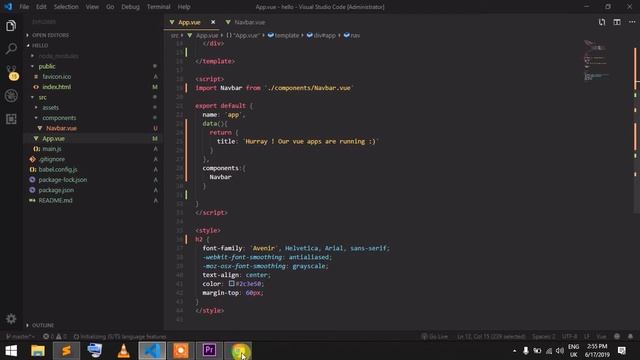Click the nav breadcrumb segment
Image resolution: width=640 pixels, height=360 pixels.
point(352,36)
